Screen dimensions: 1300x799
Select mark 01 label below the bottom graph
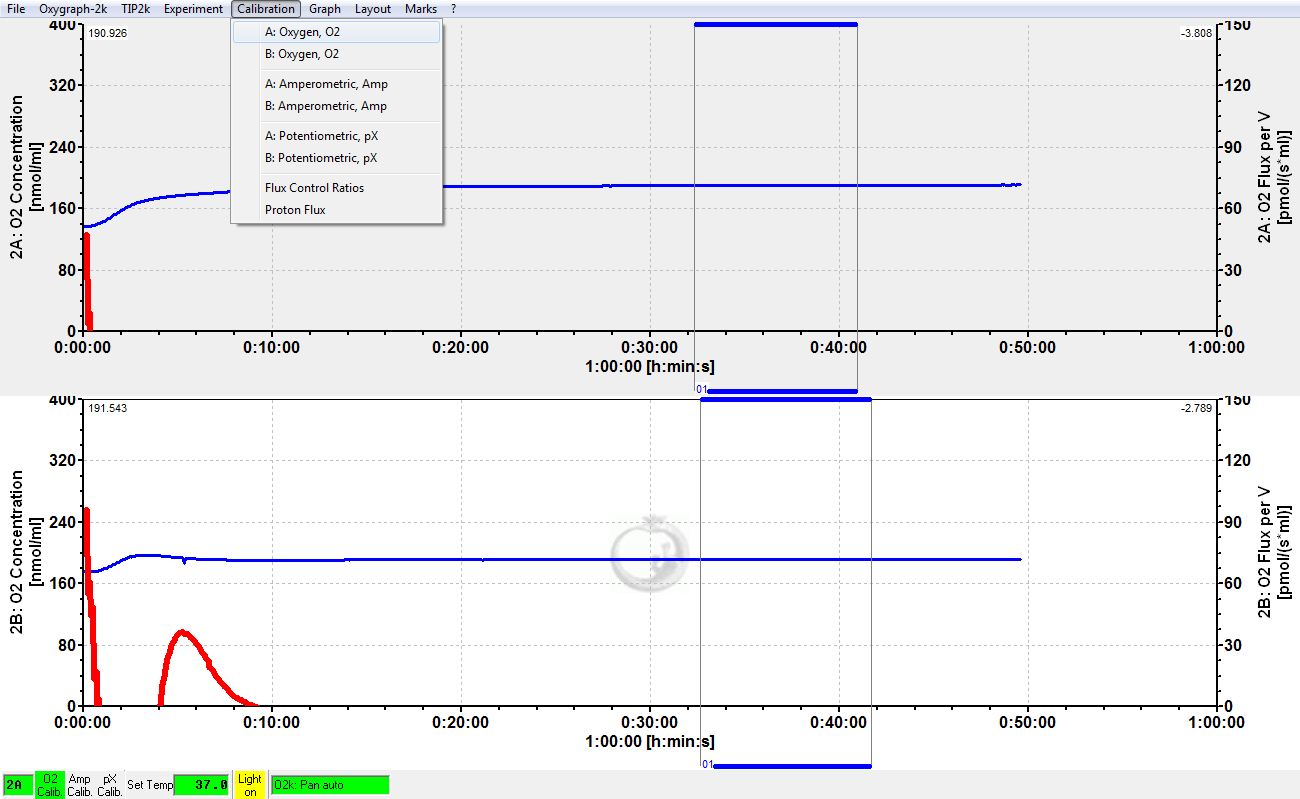click(707, 765)
